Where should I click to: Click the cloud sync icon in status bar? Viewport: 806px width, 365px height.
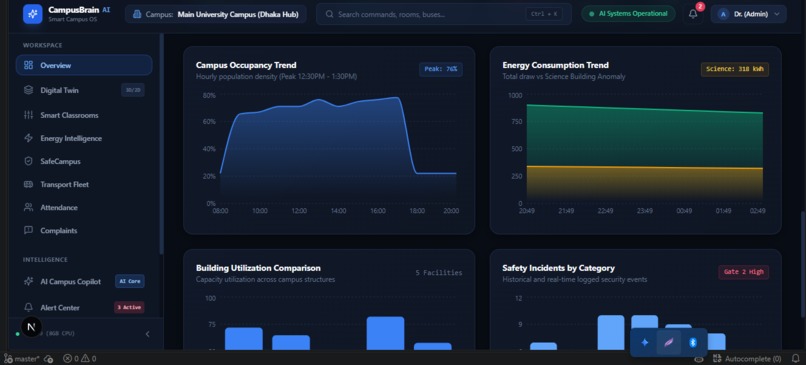[49, 359]
